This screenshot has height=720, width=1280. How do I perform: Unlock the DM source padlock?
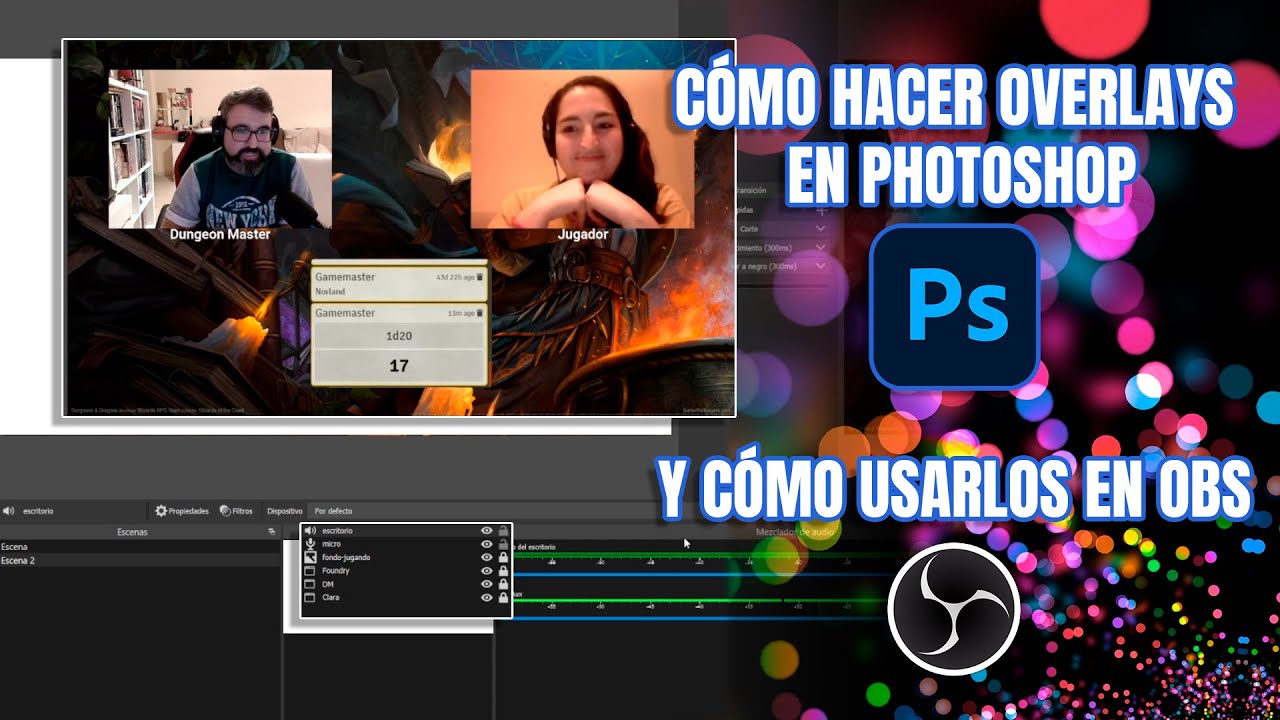pyautogui.click(x=503, y=583)
